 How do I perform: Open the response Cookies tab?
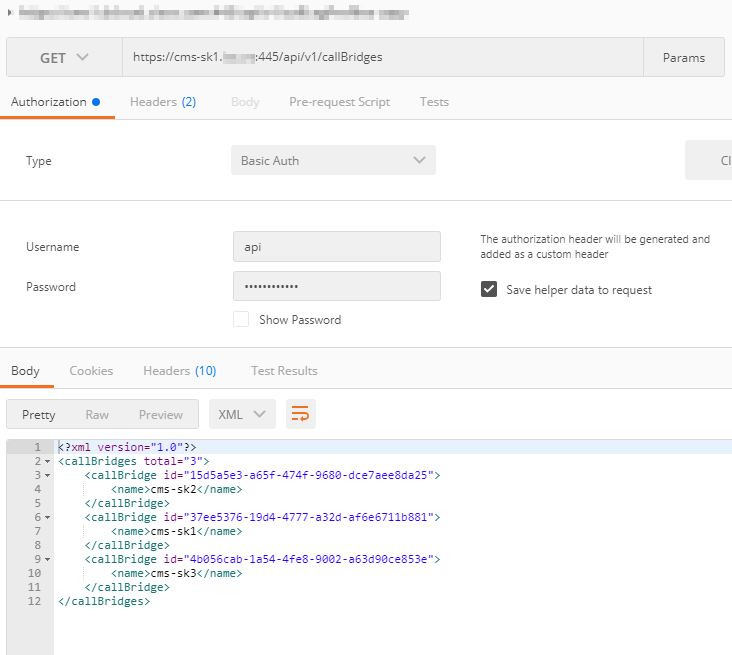[91, 371]
